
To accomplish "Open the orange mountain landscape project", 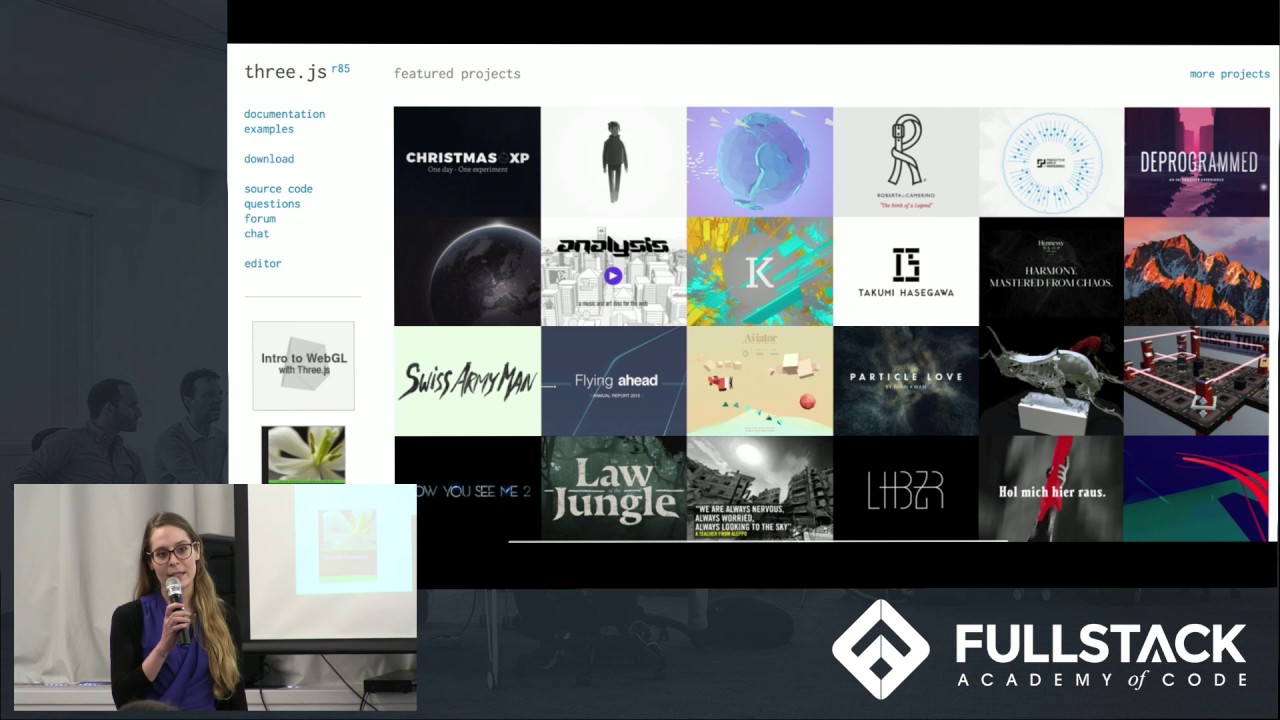I will tap(1197, 272).
